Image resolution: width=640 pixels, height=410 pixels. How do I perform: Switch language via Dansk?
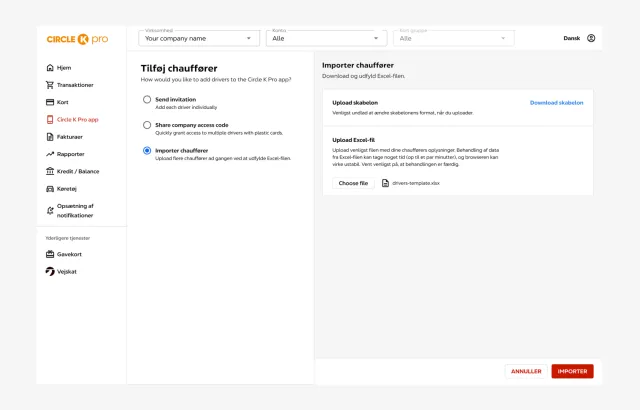571,38
